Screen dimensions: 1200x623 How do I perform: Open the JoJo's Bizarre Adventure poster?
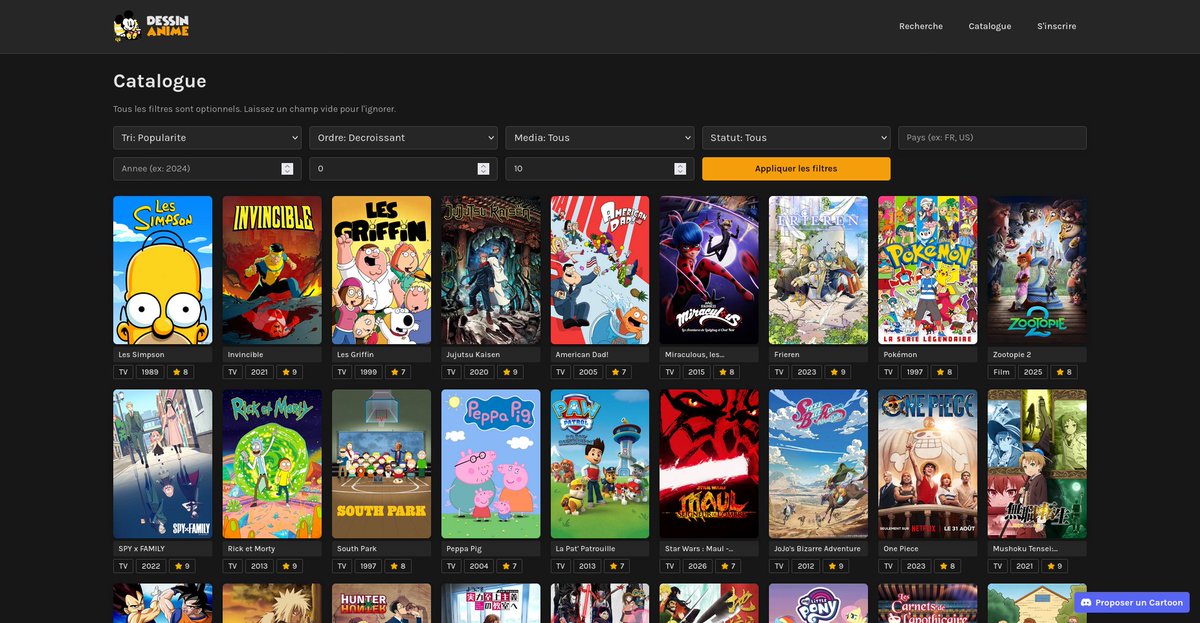(818, 464)
